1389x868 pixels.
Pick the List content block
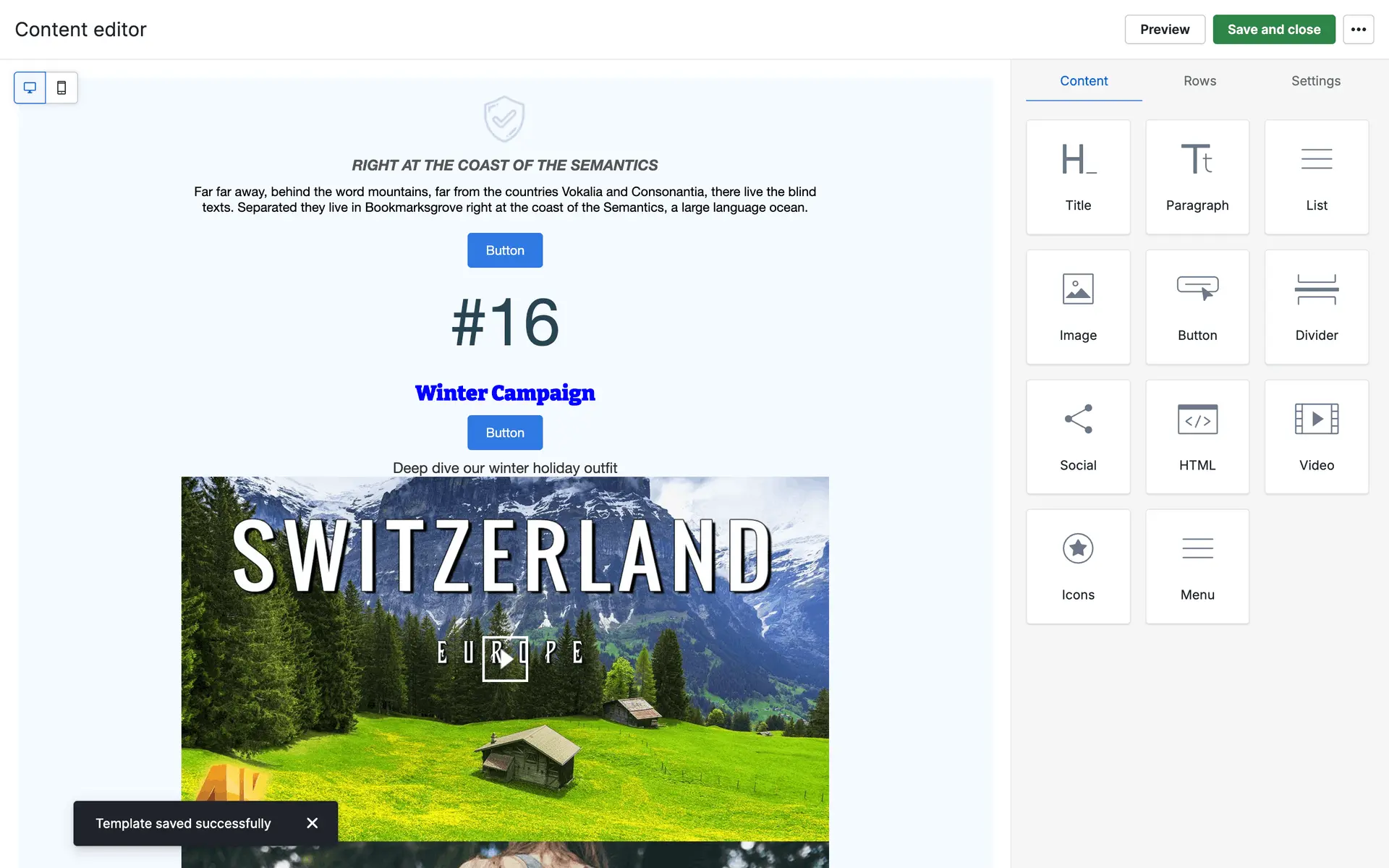1316,177
